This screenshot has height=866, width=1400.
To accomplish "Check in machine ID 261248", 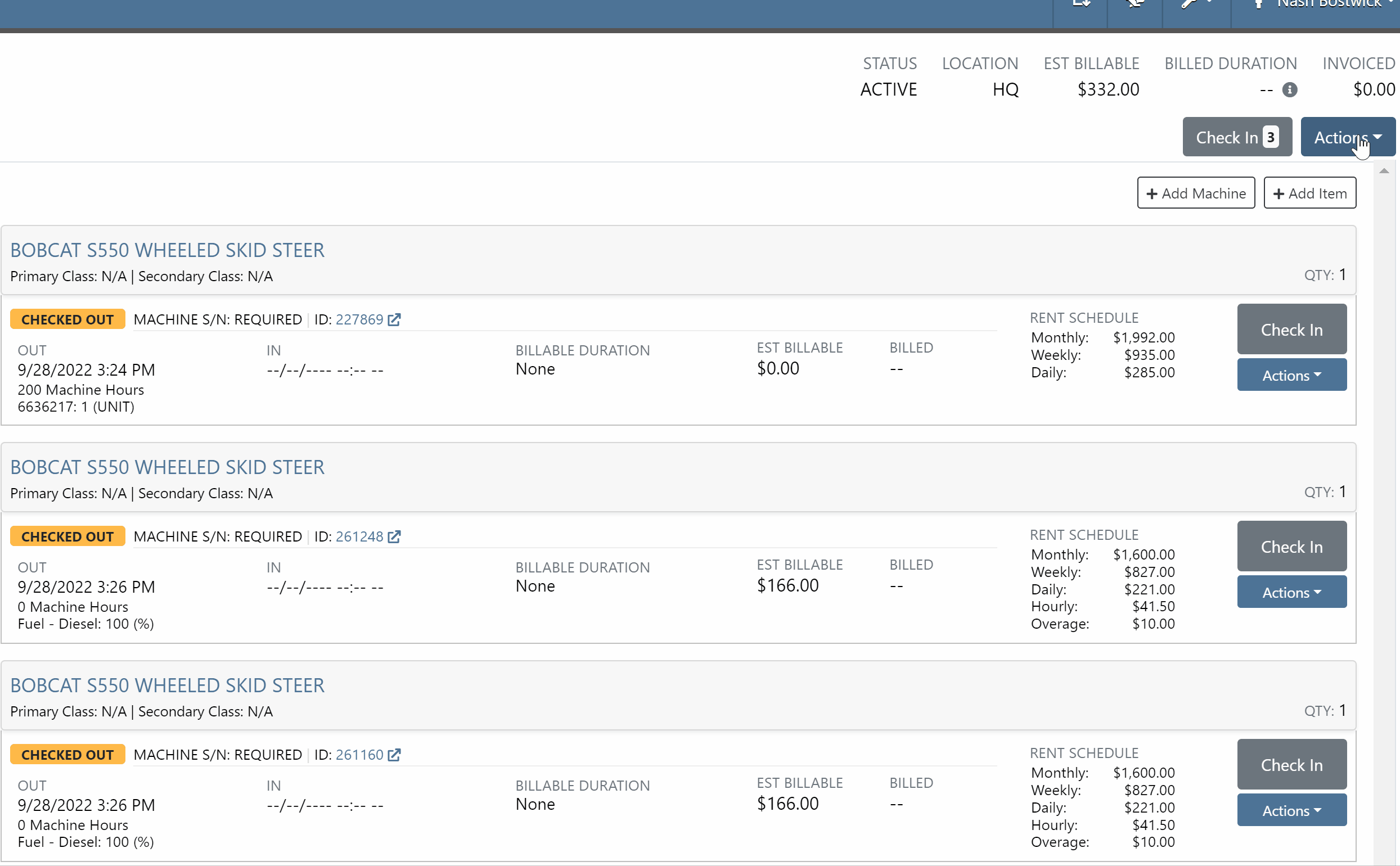I will tap(1292, 547).
